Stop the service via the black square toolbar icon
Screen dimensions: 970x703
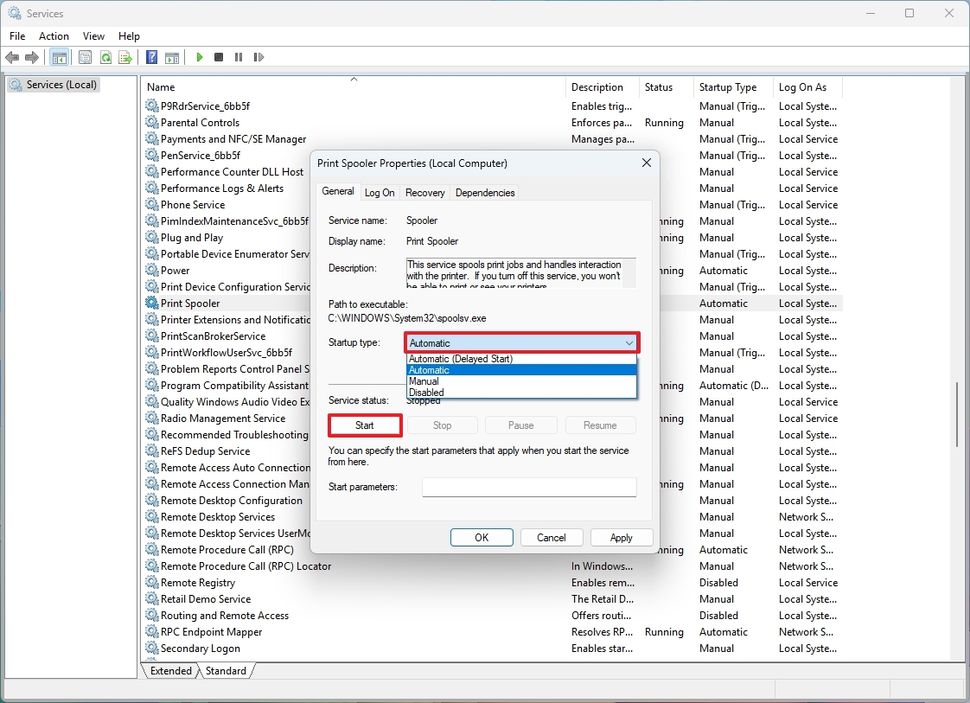click(x=218, y=57)
